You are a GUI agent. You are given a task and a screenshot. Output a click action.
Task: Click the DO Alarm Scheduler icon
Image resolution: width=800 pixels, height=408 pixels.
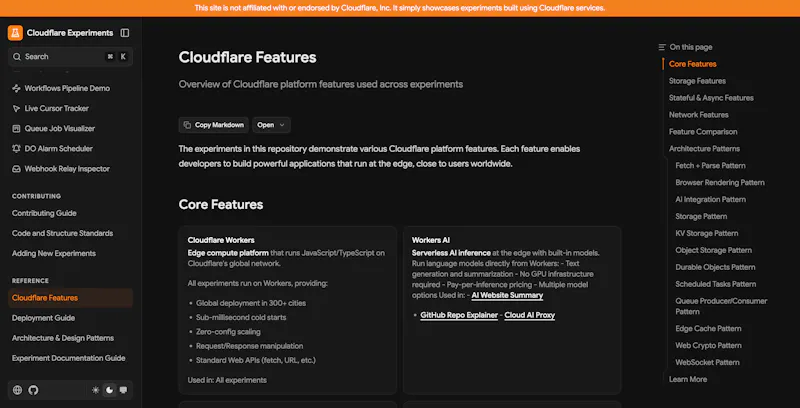16,149
